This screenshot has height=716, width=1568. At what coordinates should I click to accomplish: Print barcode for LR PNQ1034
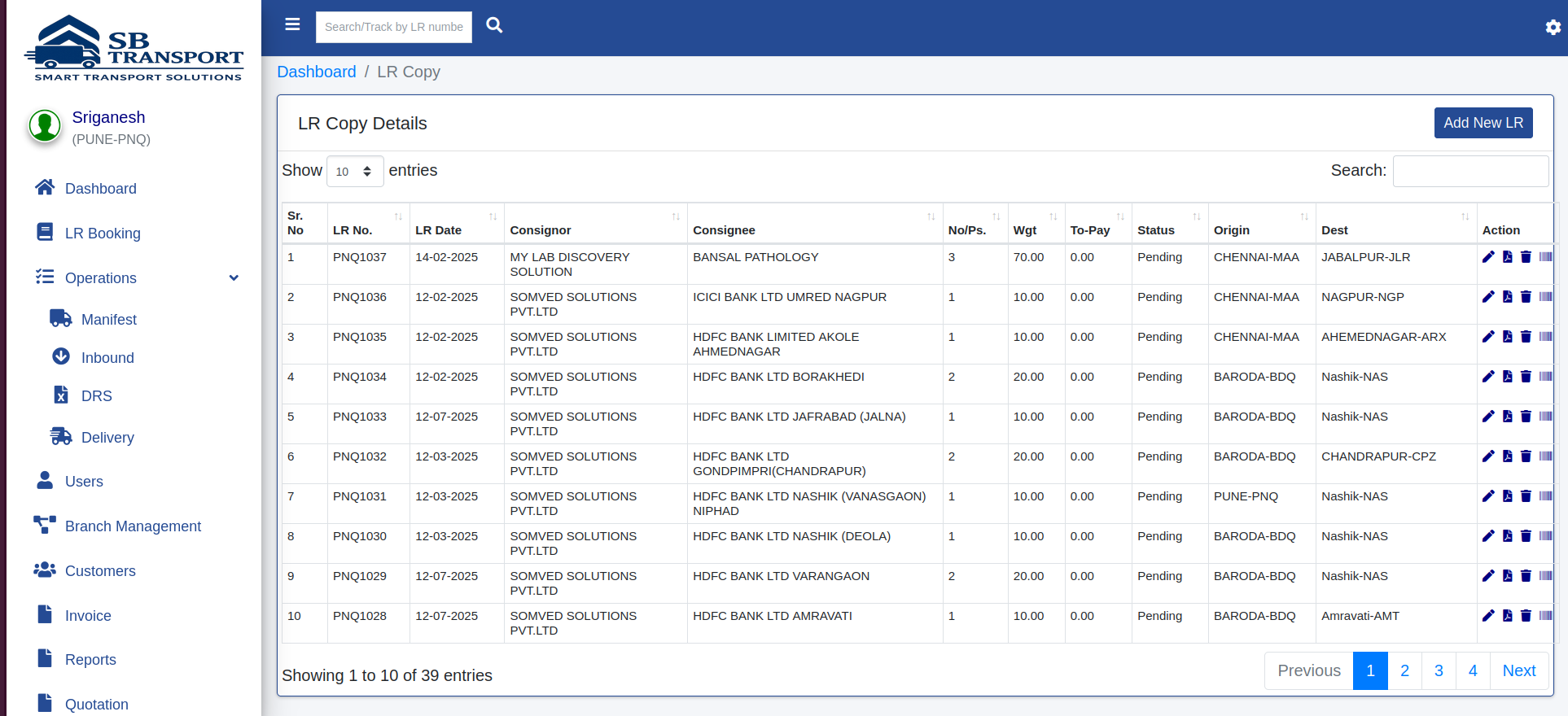pos(1545,377)
